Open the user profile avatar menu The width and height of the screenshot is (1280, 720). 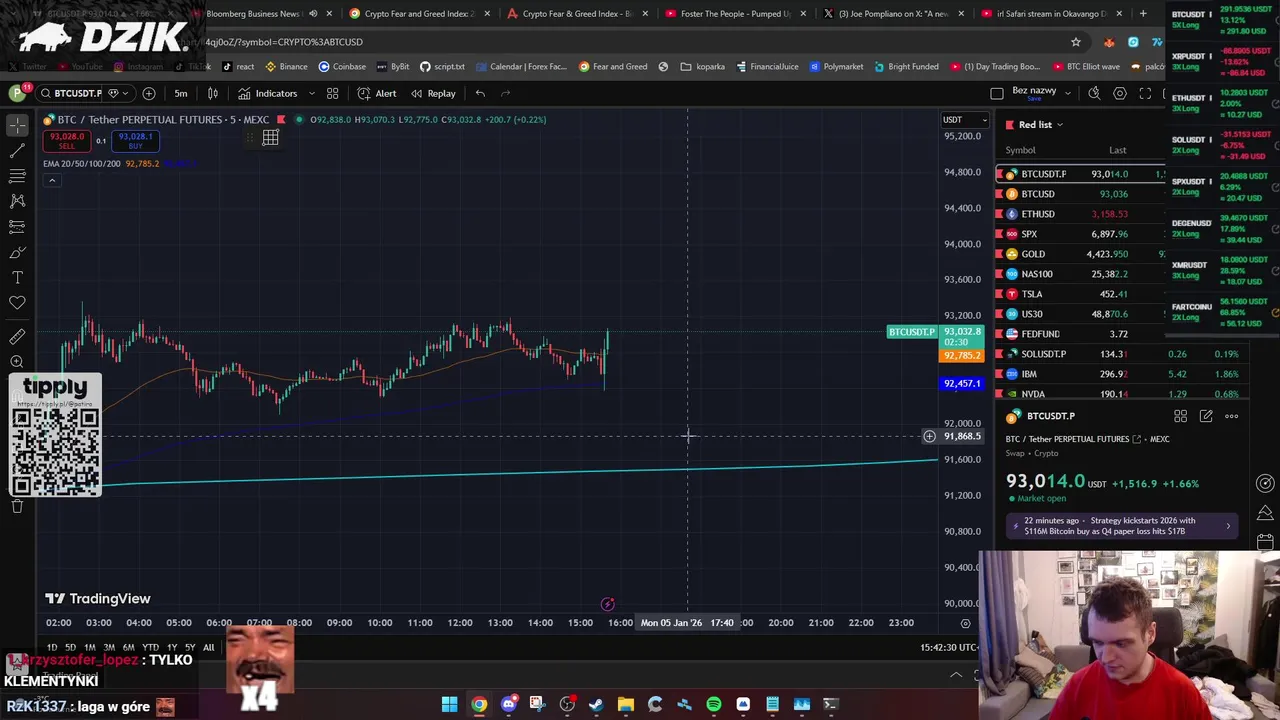tap(17, 93)
